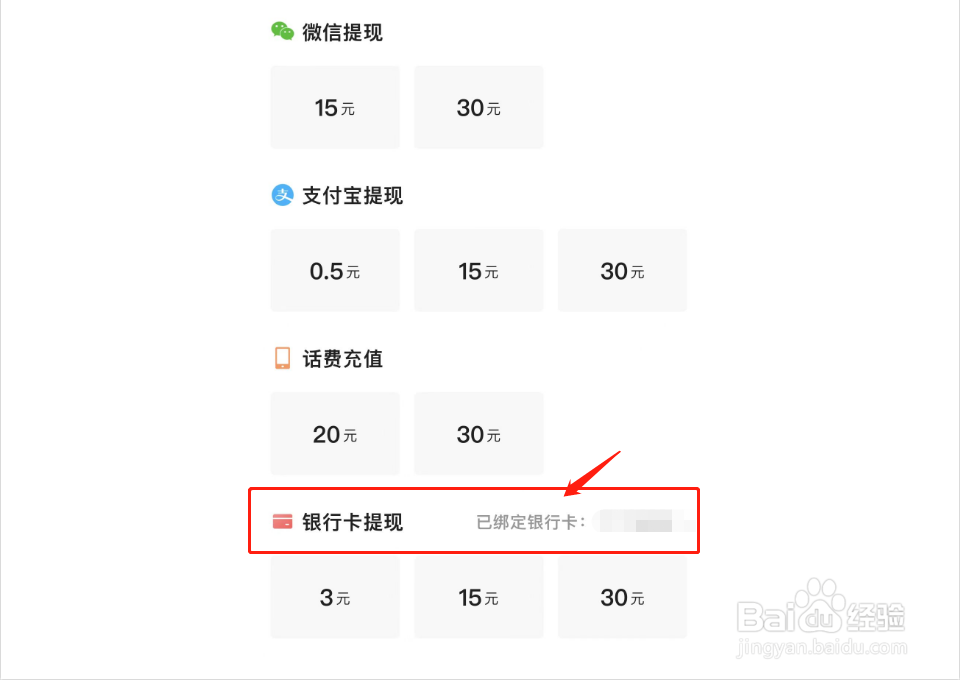Choose 30元 under 支付宝提现
The image size is (960, 680).
coord(622,271)
